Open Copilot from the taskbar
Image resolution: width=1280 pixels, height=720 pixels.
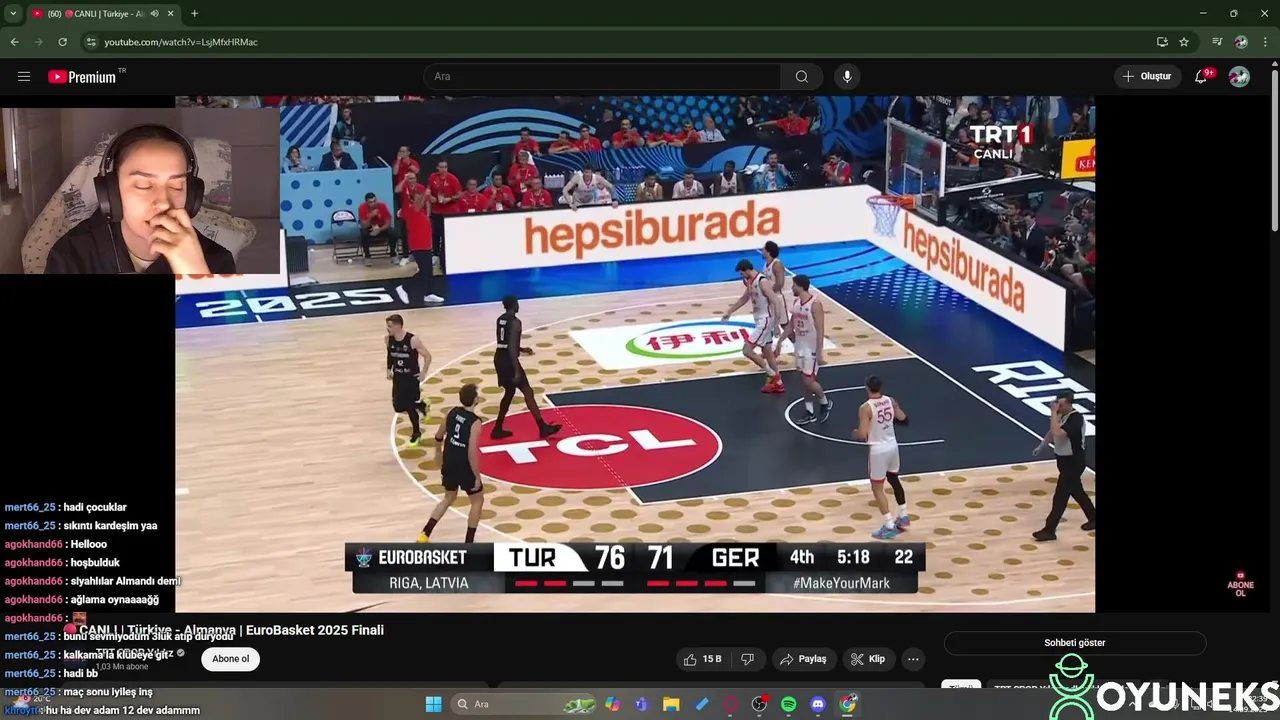(x=612, y=704)
